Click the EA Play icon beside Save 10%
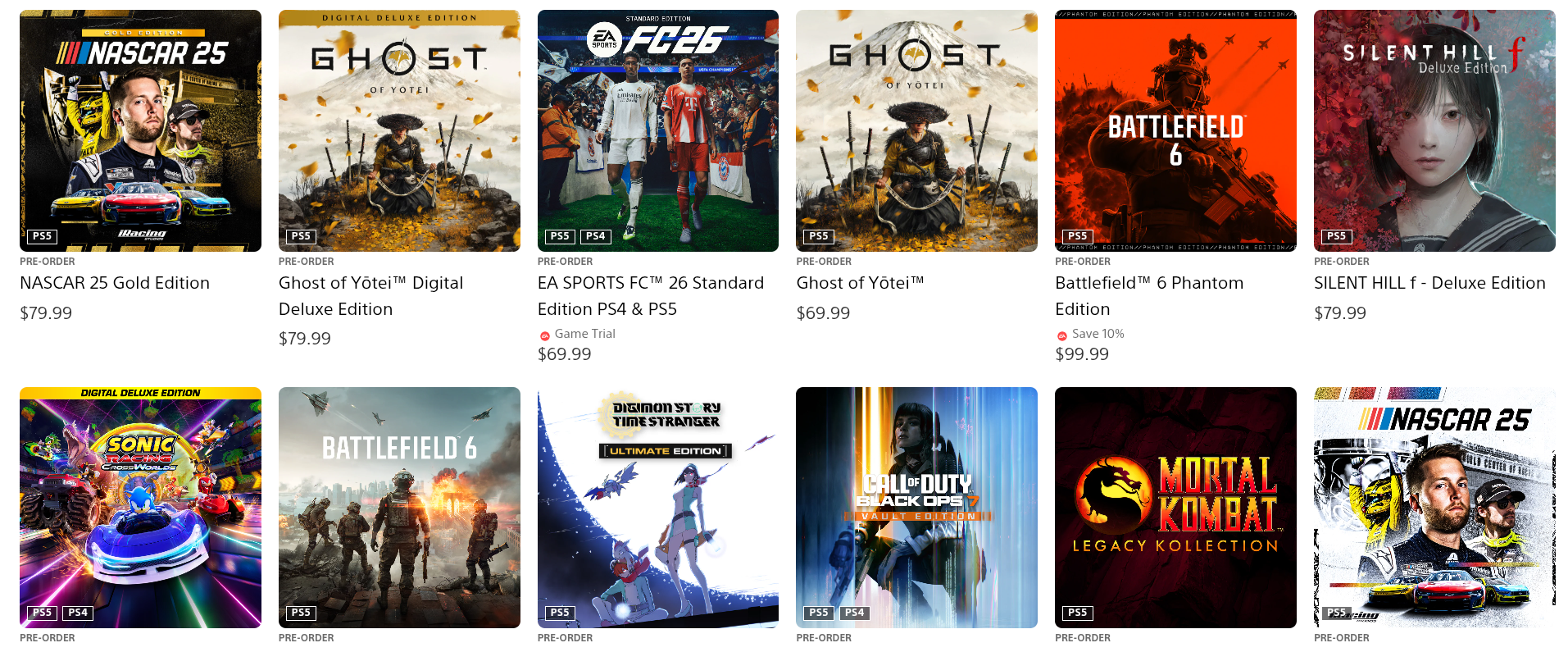Viewport: 1568px width, 652px height. coord(1062,335)
